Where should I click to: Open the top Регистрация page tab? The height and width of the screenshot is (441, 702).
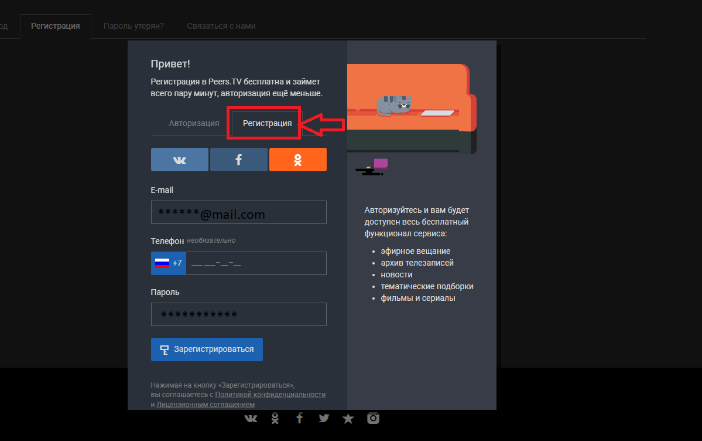(56, 26)
